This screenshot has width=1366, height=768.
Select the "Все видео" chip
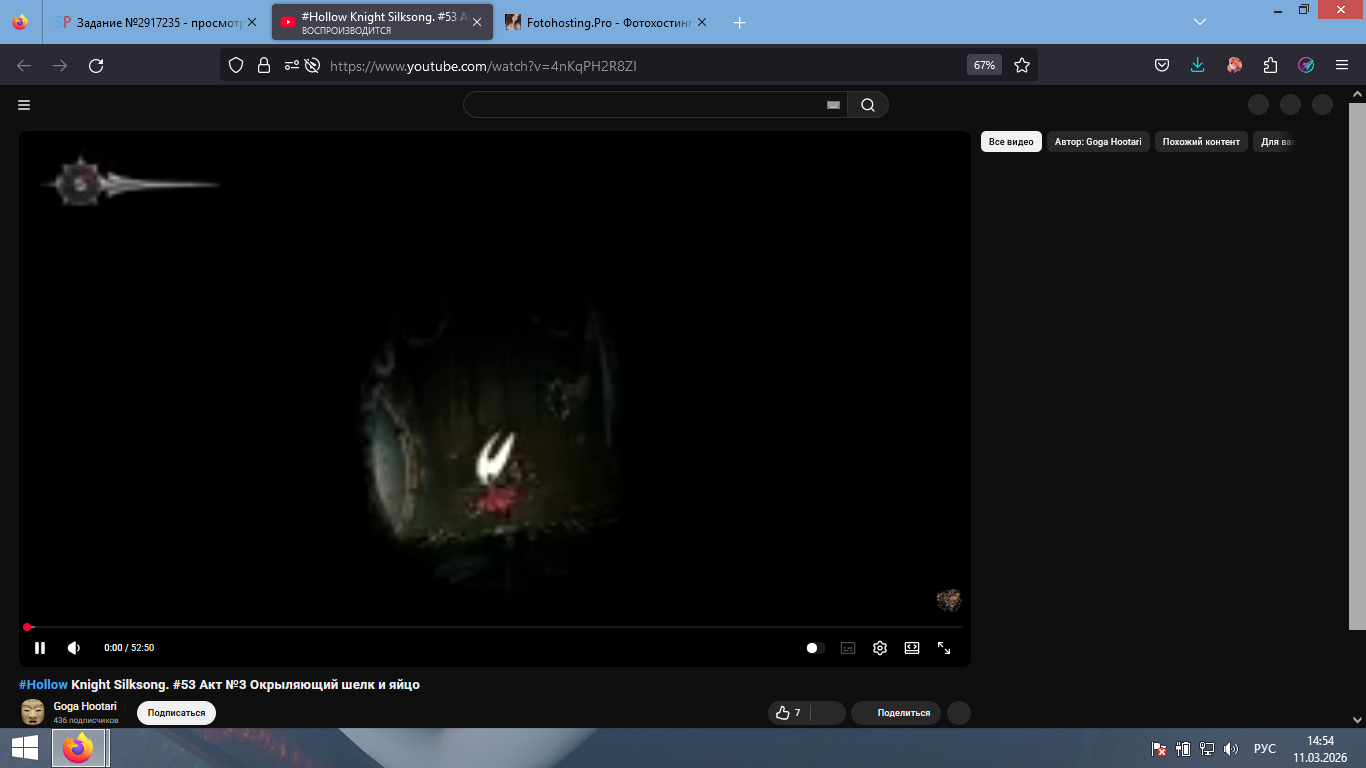(x=1011, y=142)
